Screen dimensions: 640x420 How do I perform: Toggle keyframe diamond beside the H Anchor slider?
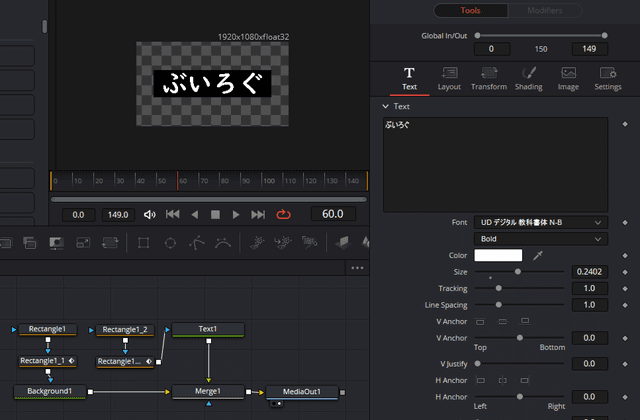tap(625, 397)
